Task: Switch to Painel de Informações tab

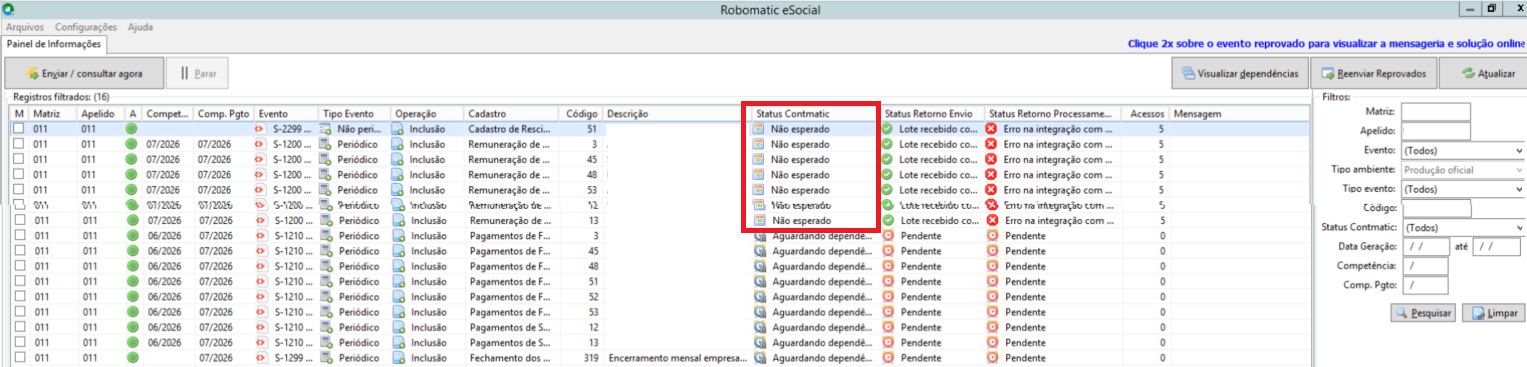Action: [53, 44]
